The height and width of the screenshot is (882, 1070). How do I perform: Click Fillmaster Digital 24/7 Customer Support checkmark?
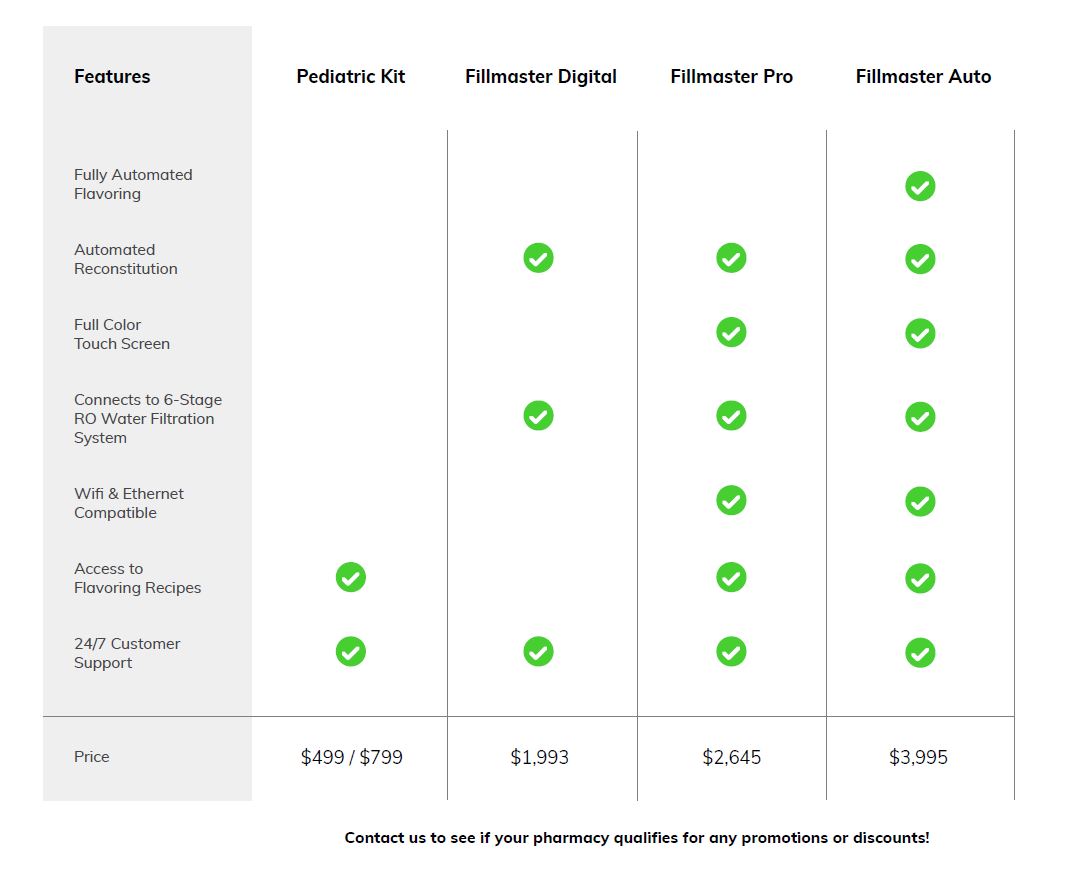click(538, 651)
